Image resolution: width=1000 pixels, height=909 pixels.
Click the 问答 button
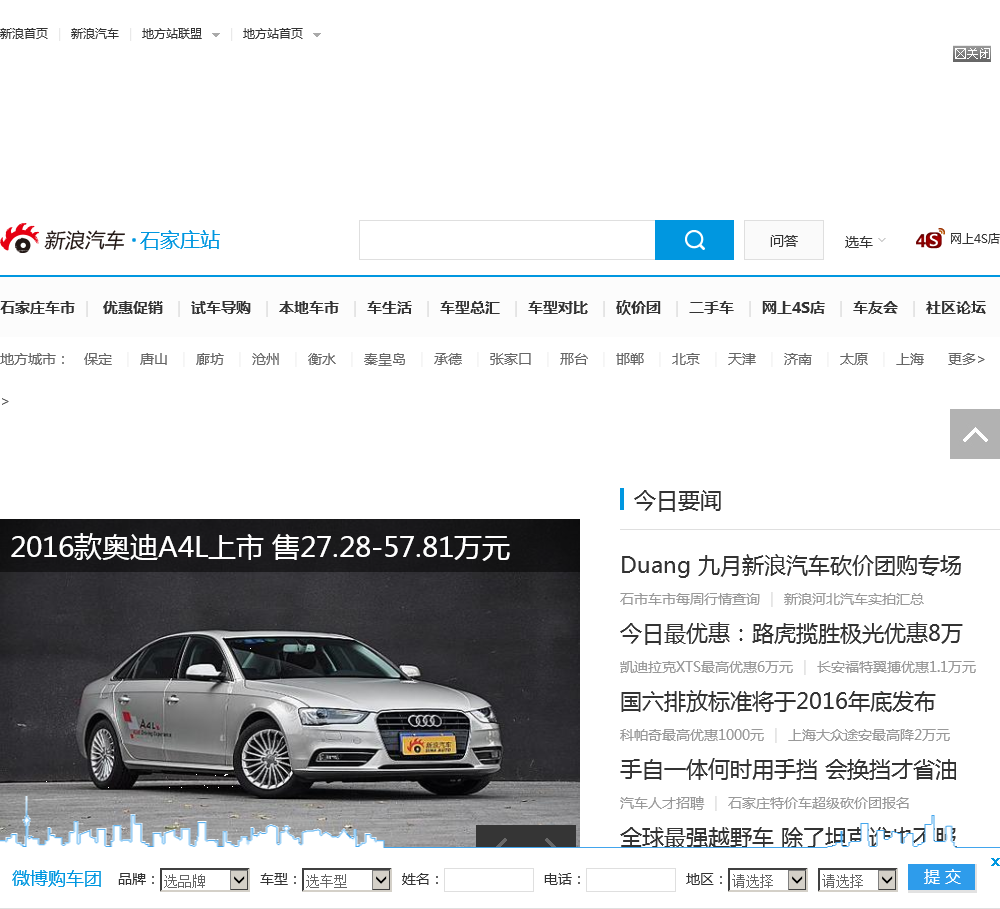point(784,240)
